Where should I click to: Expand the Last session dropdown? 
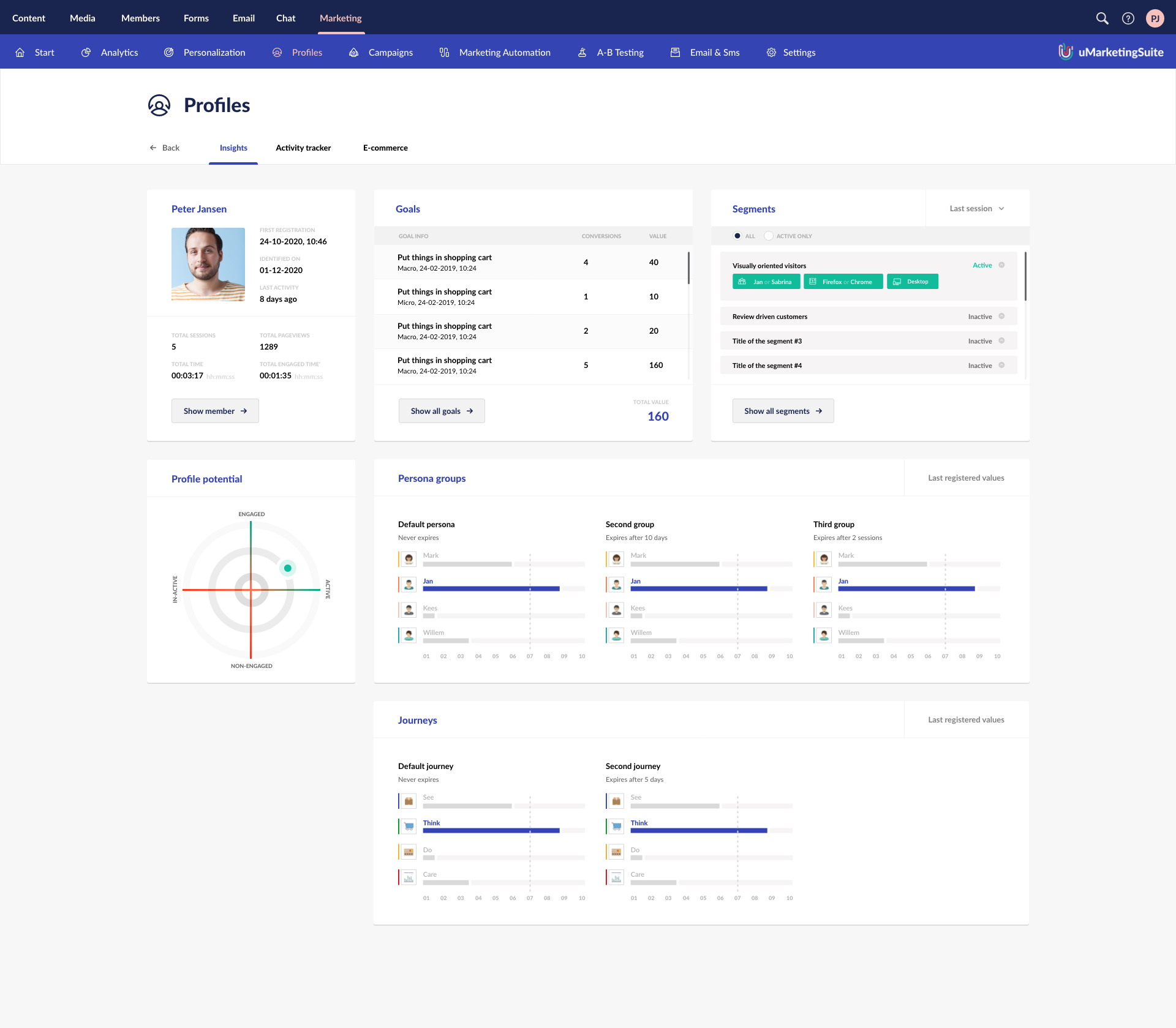pos(977,209)
